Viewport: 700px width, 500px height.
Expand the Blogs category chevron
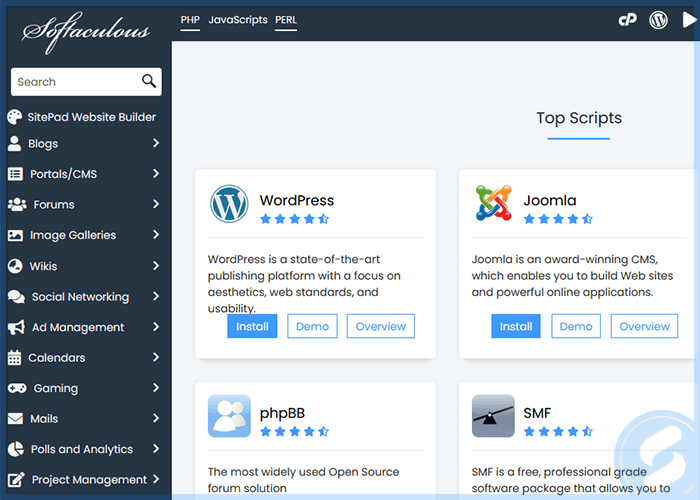tap(156, 143)
